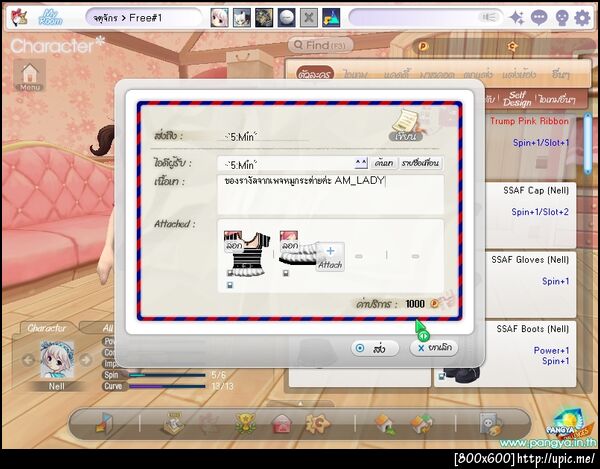Click the pyramid item slot icon
600x469 pixels.
331,18
